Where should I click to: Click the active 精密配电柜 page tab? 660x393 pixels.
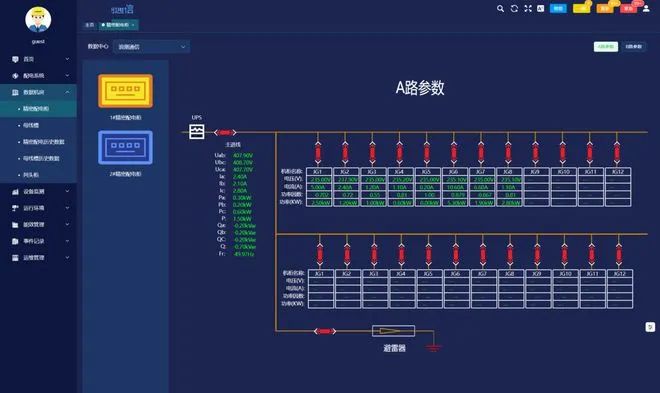click(x=118, y=25)
